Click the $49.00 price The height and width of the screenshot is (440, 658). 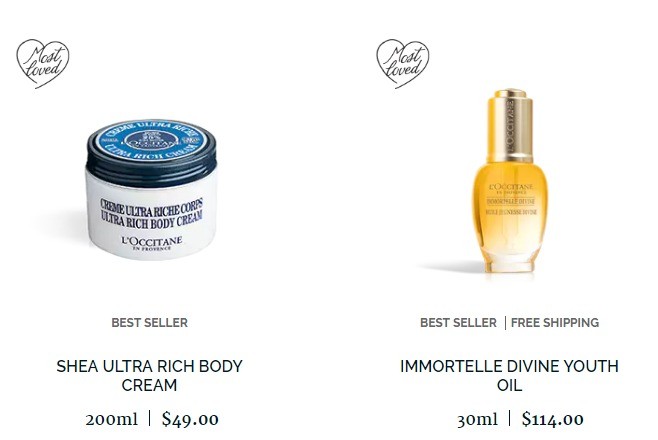click(190, 419)
